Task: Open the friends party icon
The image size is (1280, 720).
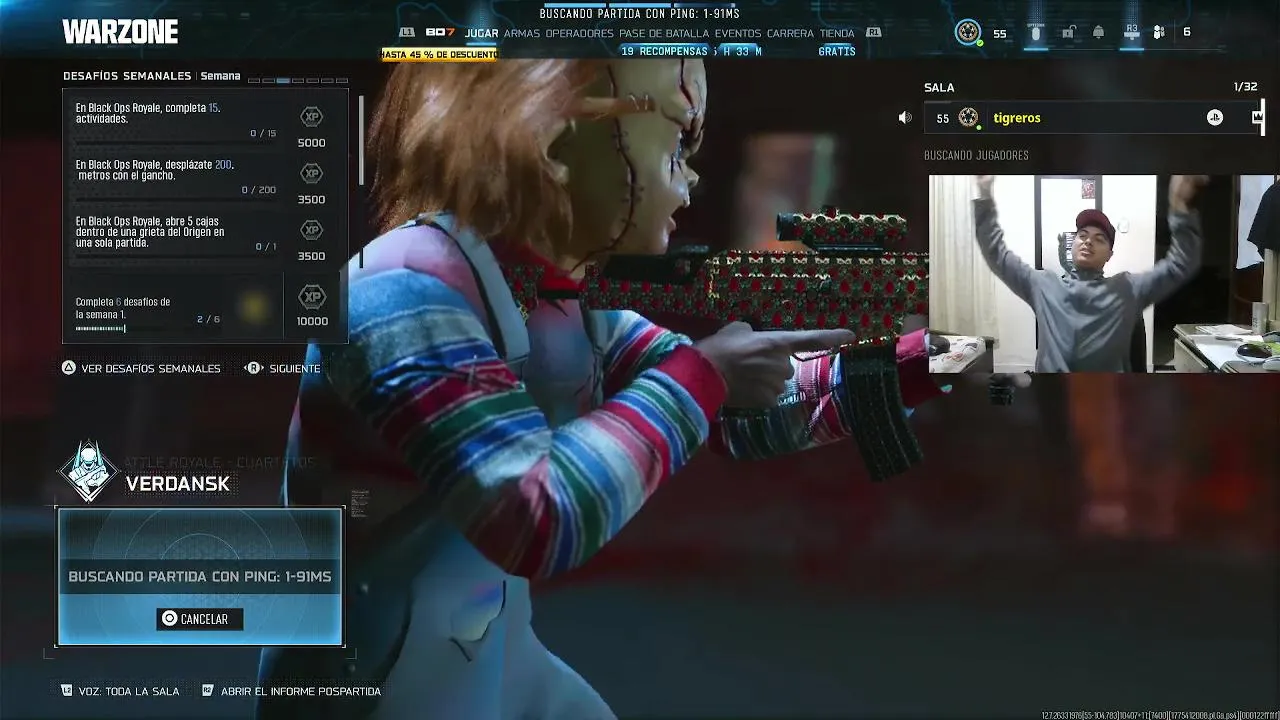Action: (x=1159, y=33)
